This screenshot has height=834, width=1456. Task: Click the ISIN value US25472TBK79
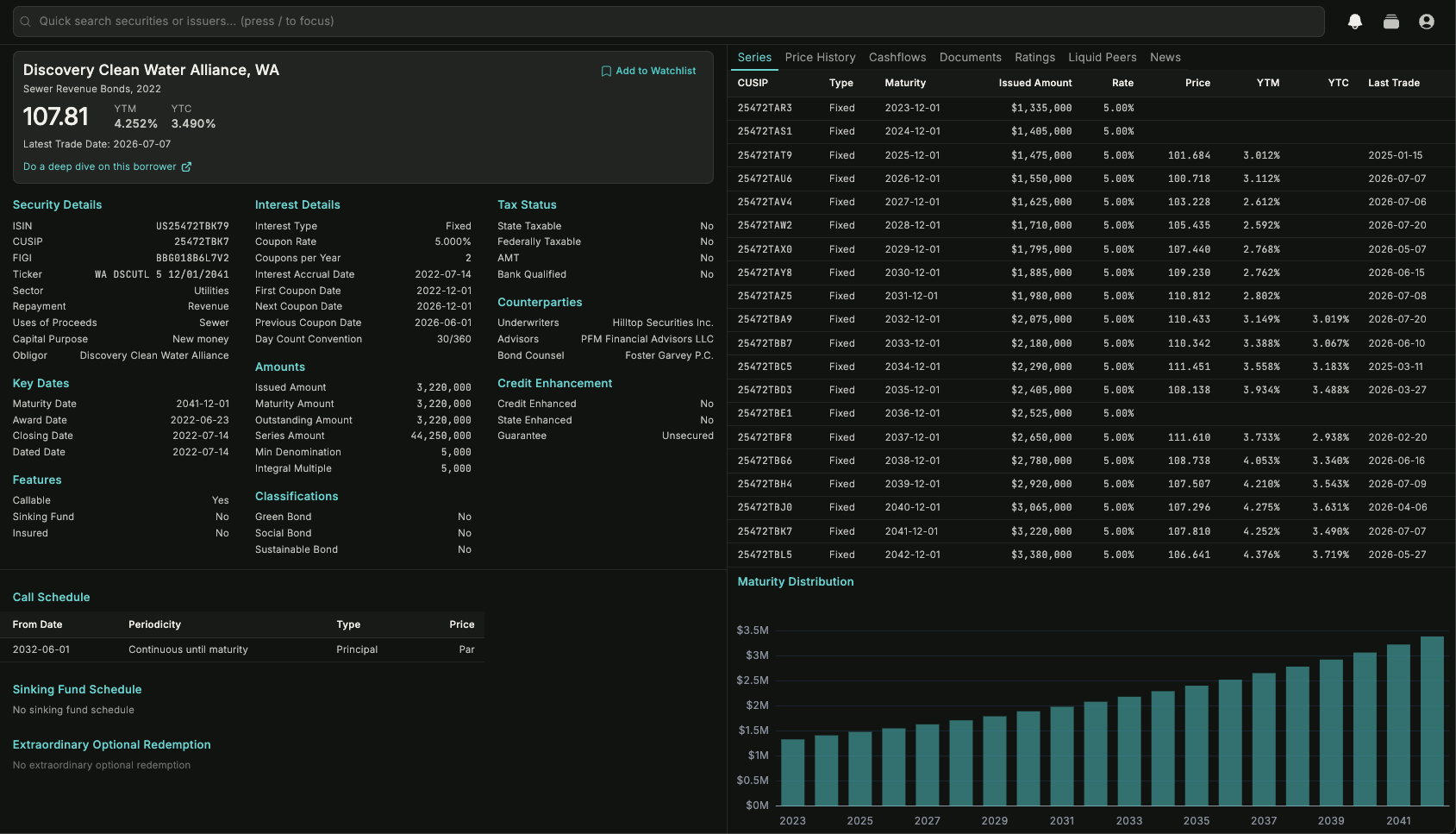point(192,226)
